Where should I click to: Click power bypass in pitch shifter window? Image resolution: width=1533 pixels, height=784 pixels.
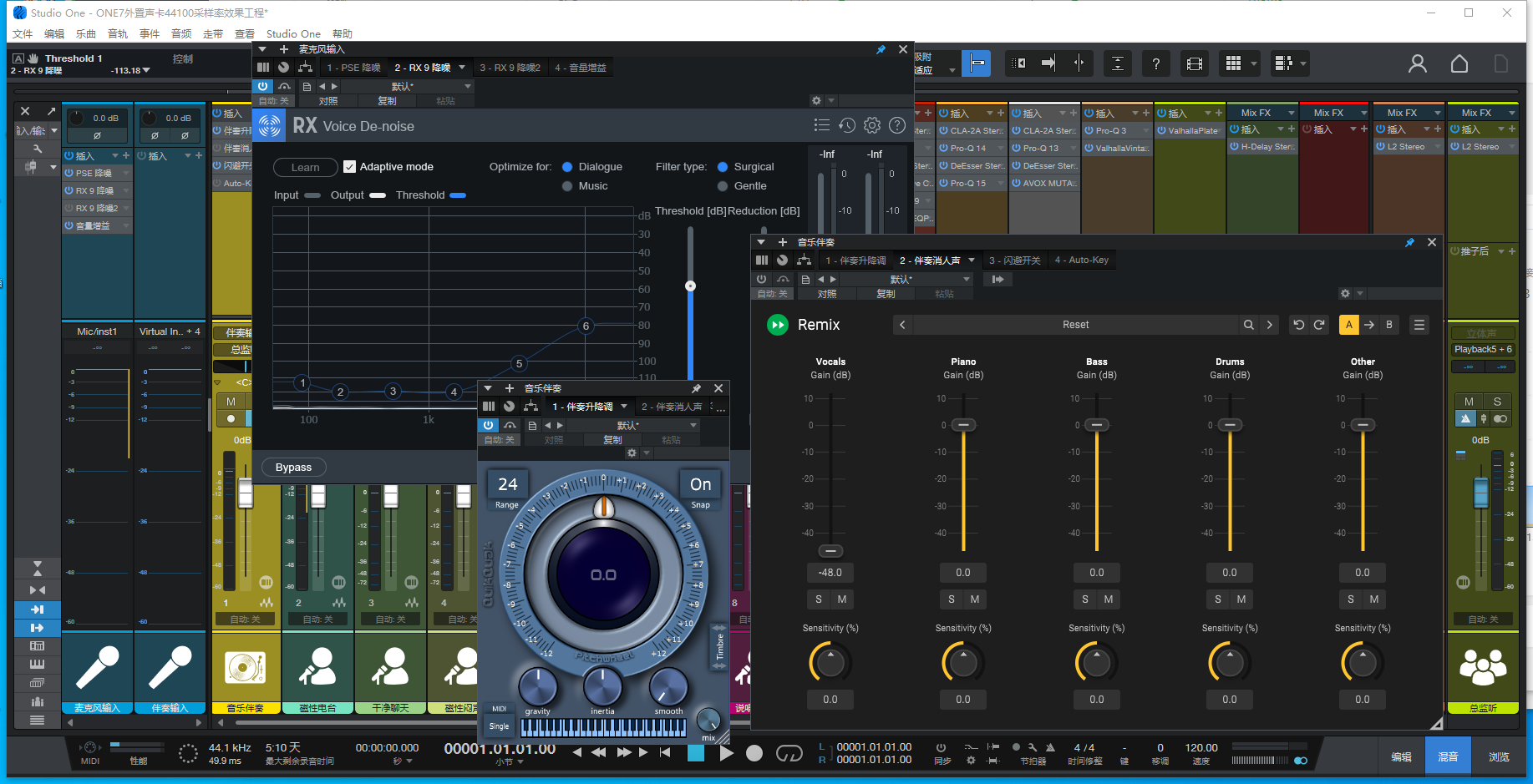click(489, 425)
